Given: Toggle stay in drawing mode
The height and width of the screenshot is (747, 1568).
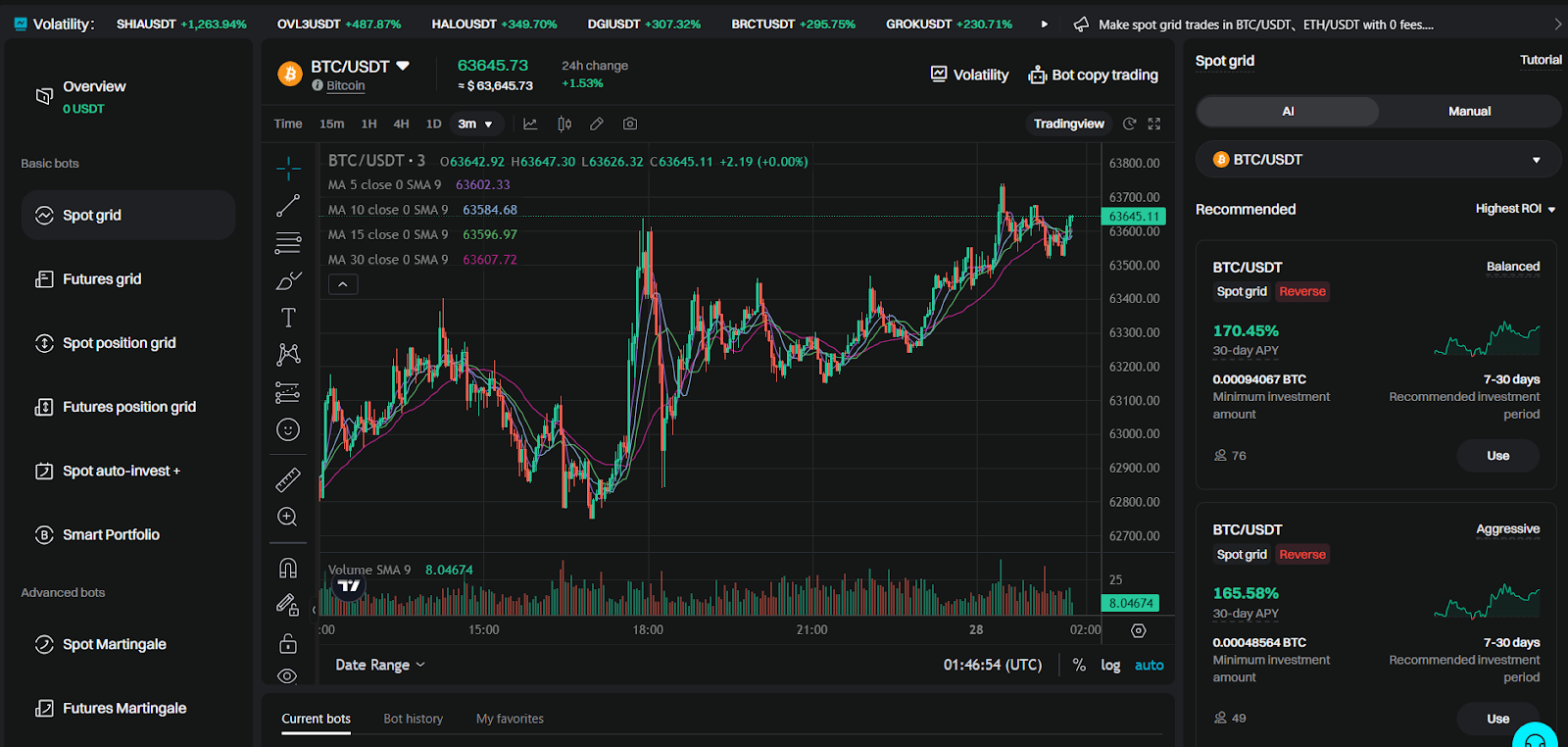Looking at the screenshot, I should click(x=288, y=605).
